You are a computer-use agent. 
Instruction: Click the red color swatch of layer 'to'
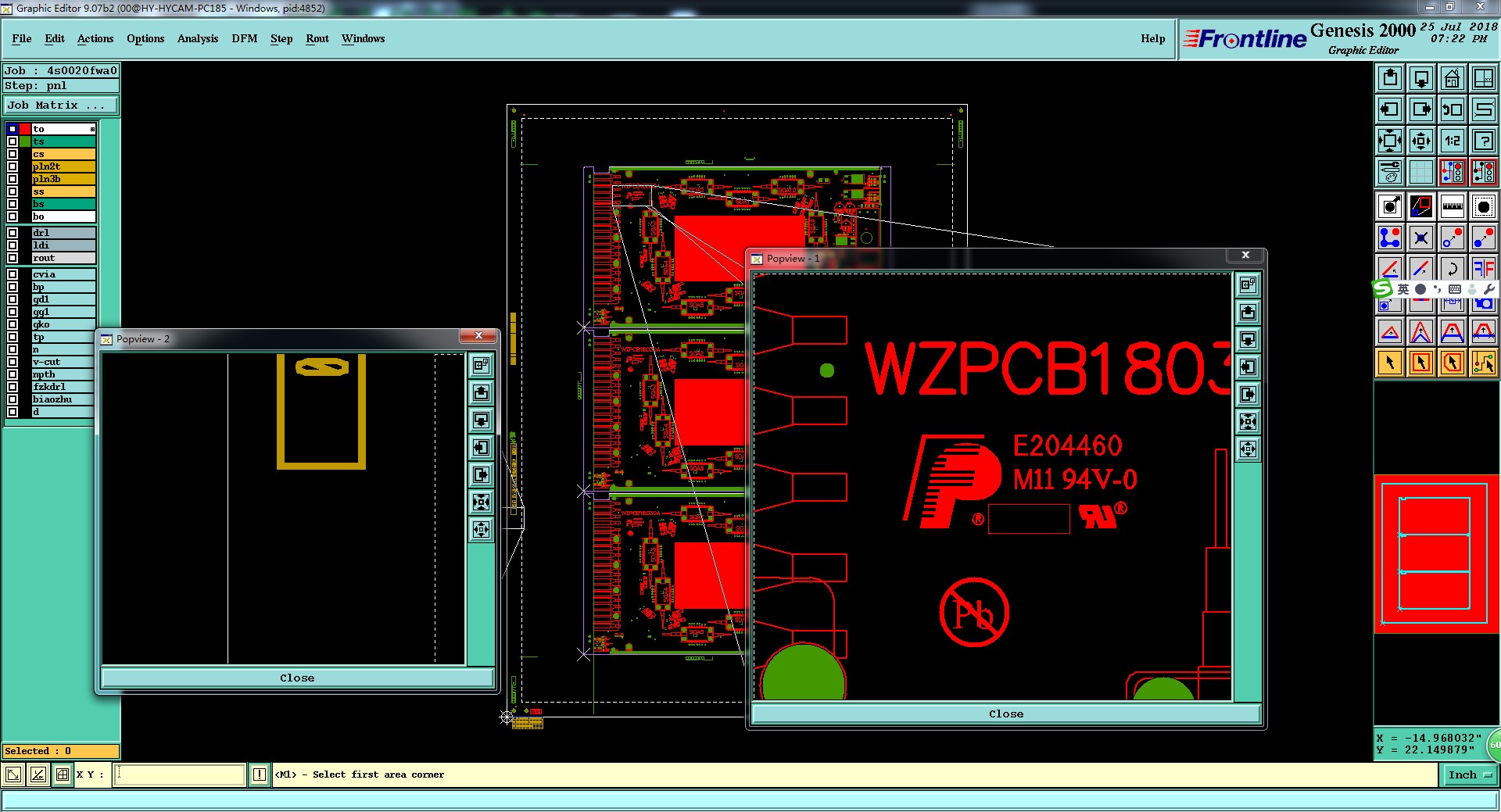(25, 129)
